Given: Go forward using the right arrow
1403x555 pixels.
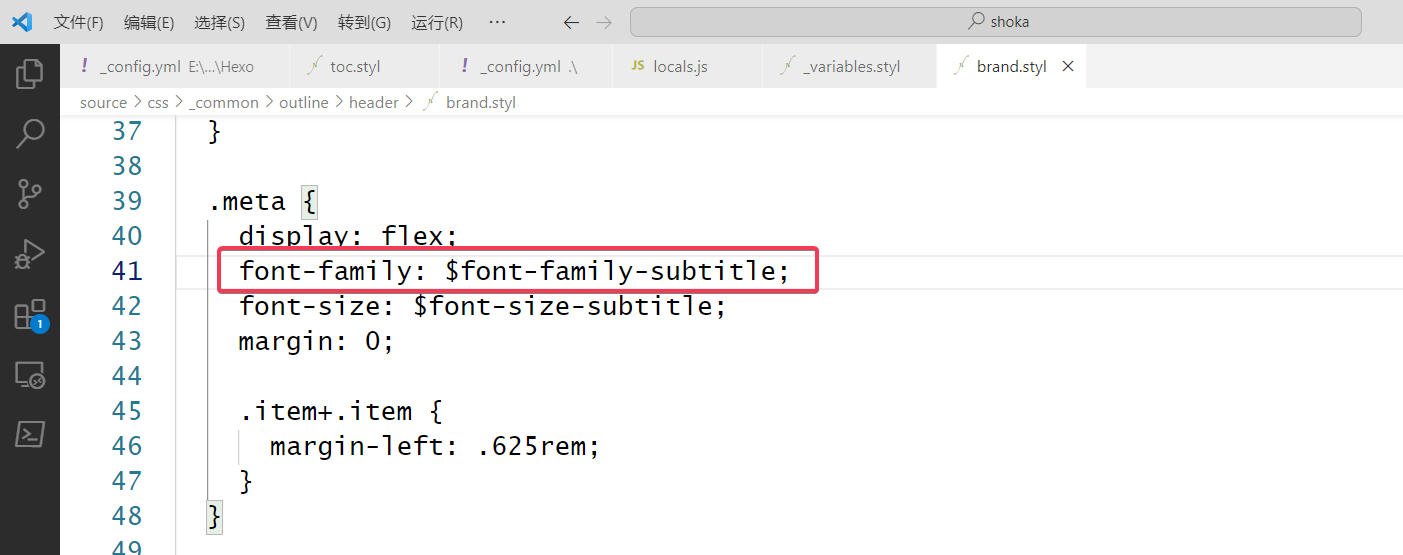Looking at the screenshot, I should click(x=604, y=22).
